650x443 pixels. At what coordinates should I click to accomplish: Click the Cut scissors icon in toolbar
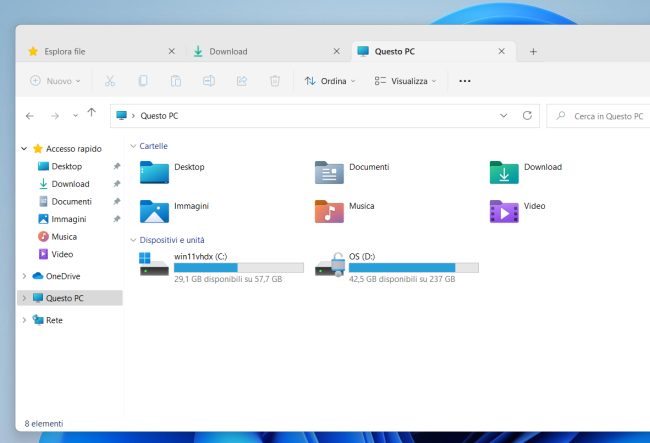(x=110, y=81)
